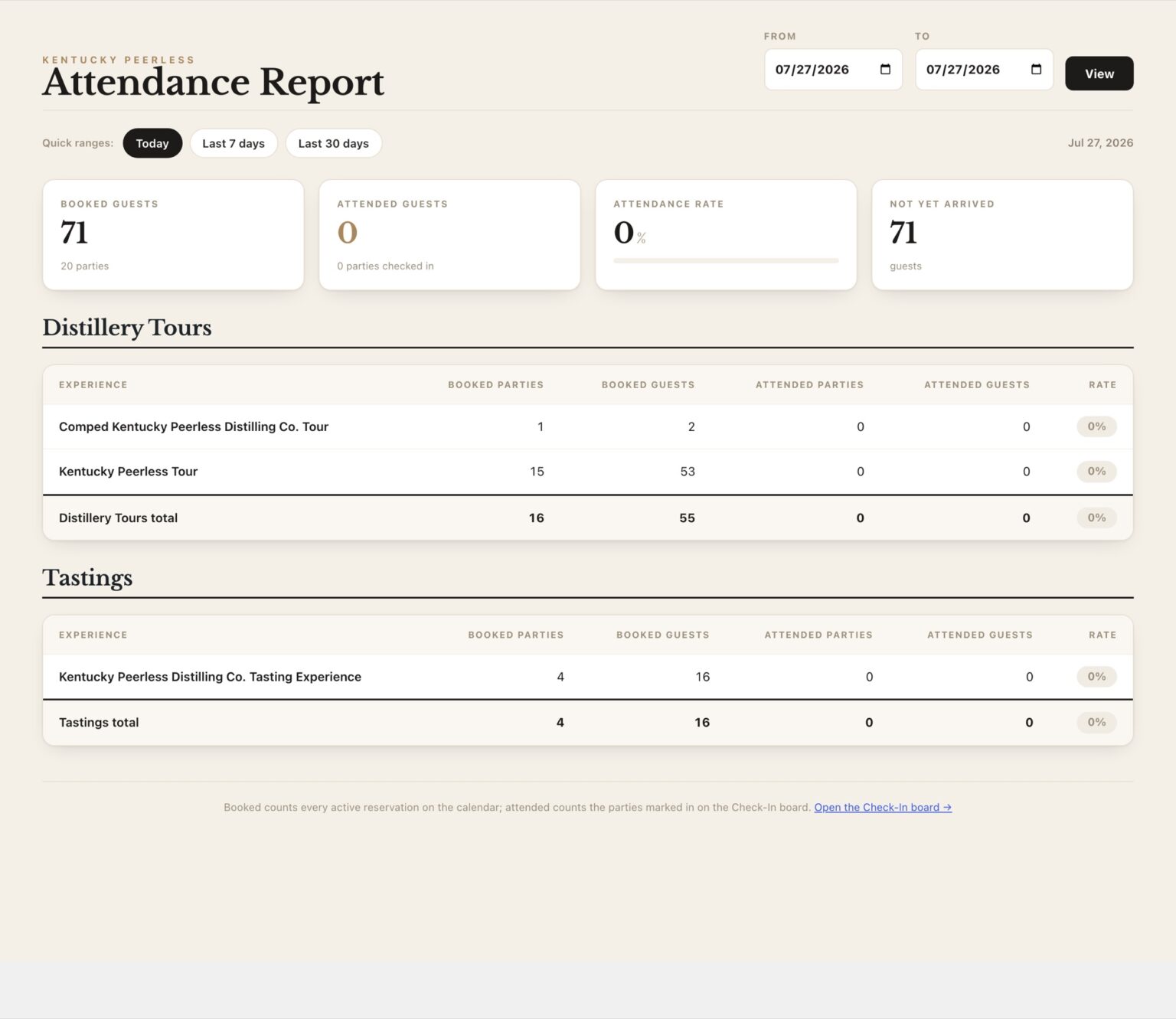This screenshot has width=1176, height=1019.
Task: Click Booked Parties header in Distillery Tours table
Action: [495, 384]
